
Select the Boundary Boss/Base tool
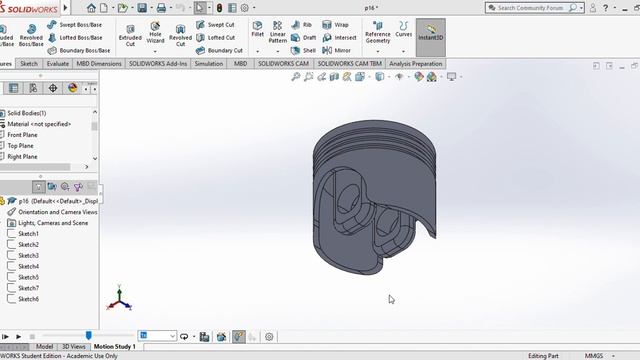pos(79,51)
